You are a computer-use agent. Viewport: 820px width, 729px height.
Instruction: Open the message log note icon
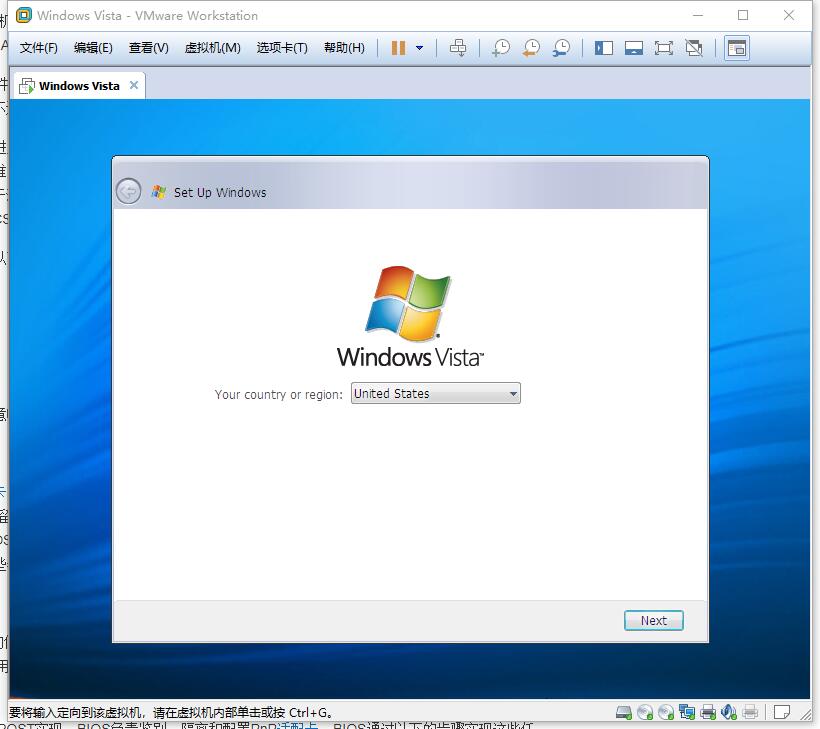coord(782,712)
